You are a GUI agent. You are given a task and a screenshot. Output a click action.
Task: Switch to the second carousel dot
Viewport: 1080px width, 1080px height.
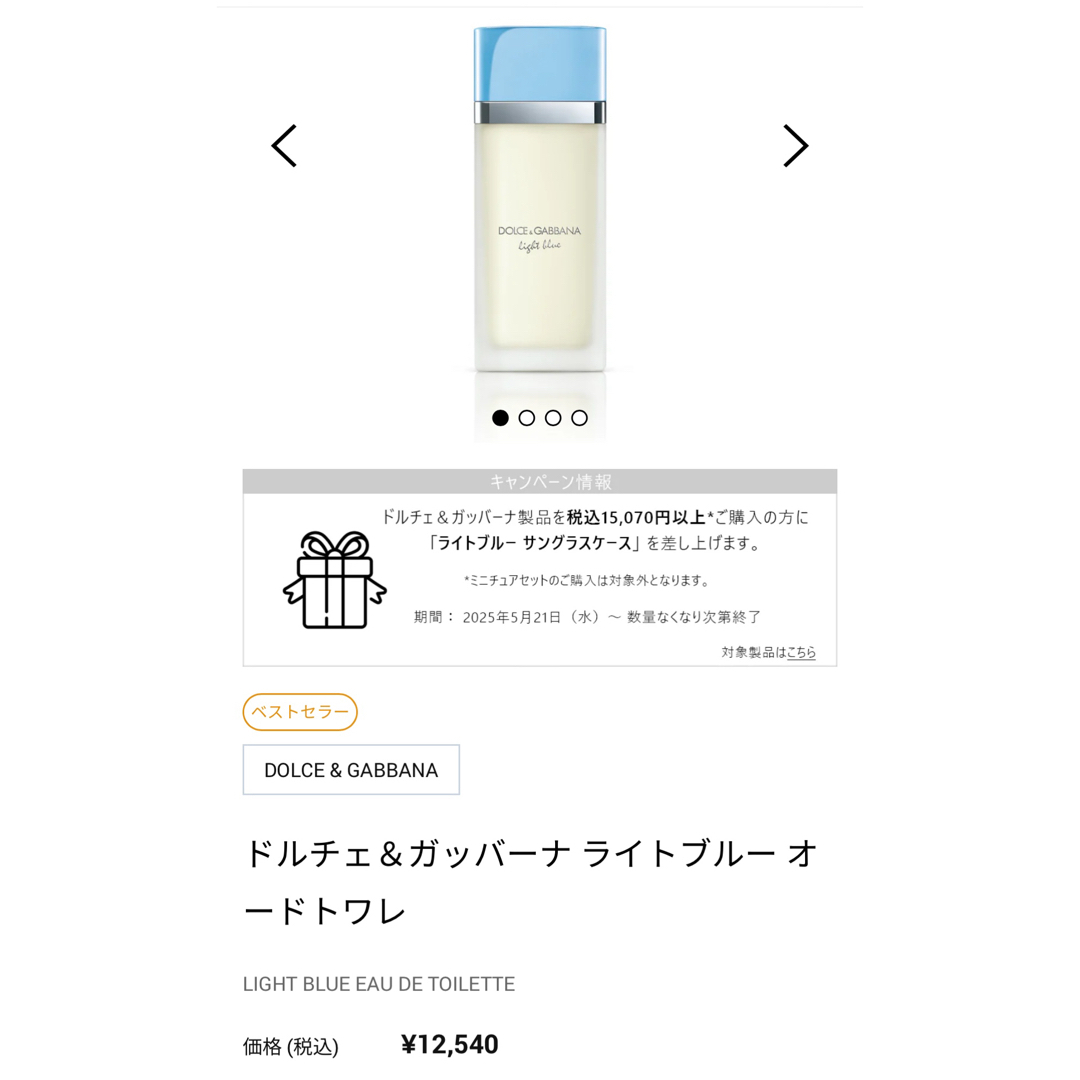pos(527,418)
